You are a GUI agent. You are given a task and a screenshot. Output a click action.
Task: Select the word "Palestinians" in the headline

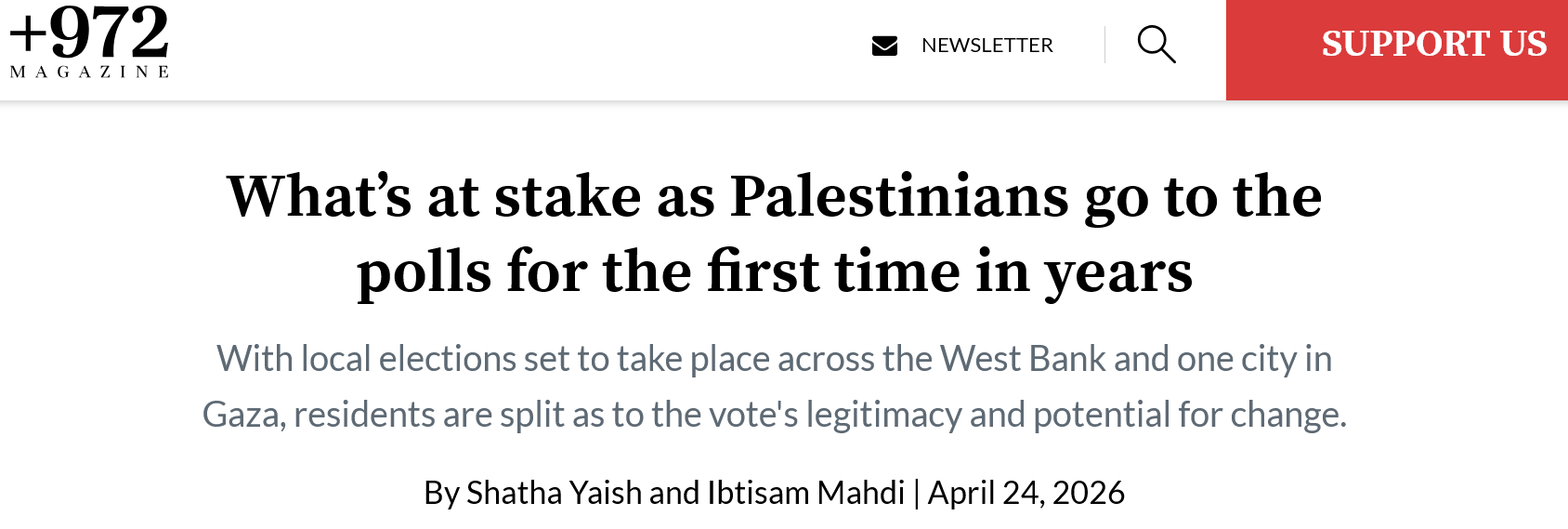coord(898,196)
